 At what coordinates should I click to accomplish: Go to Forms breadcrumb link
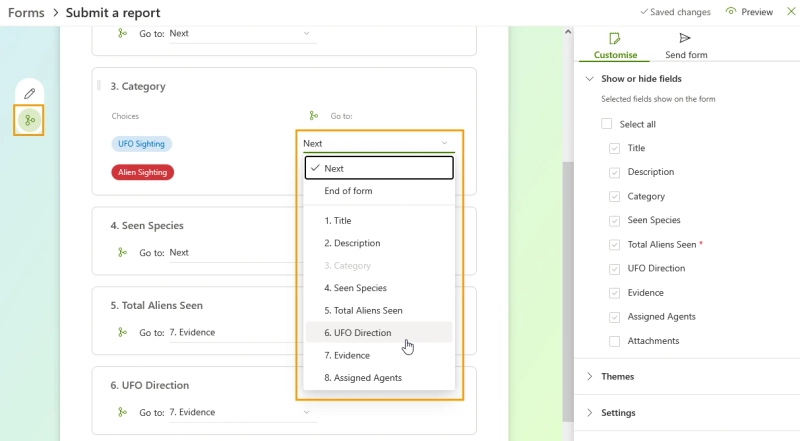point(26,12)
